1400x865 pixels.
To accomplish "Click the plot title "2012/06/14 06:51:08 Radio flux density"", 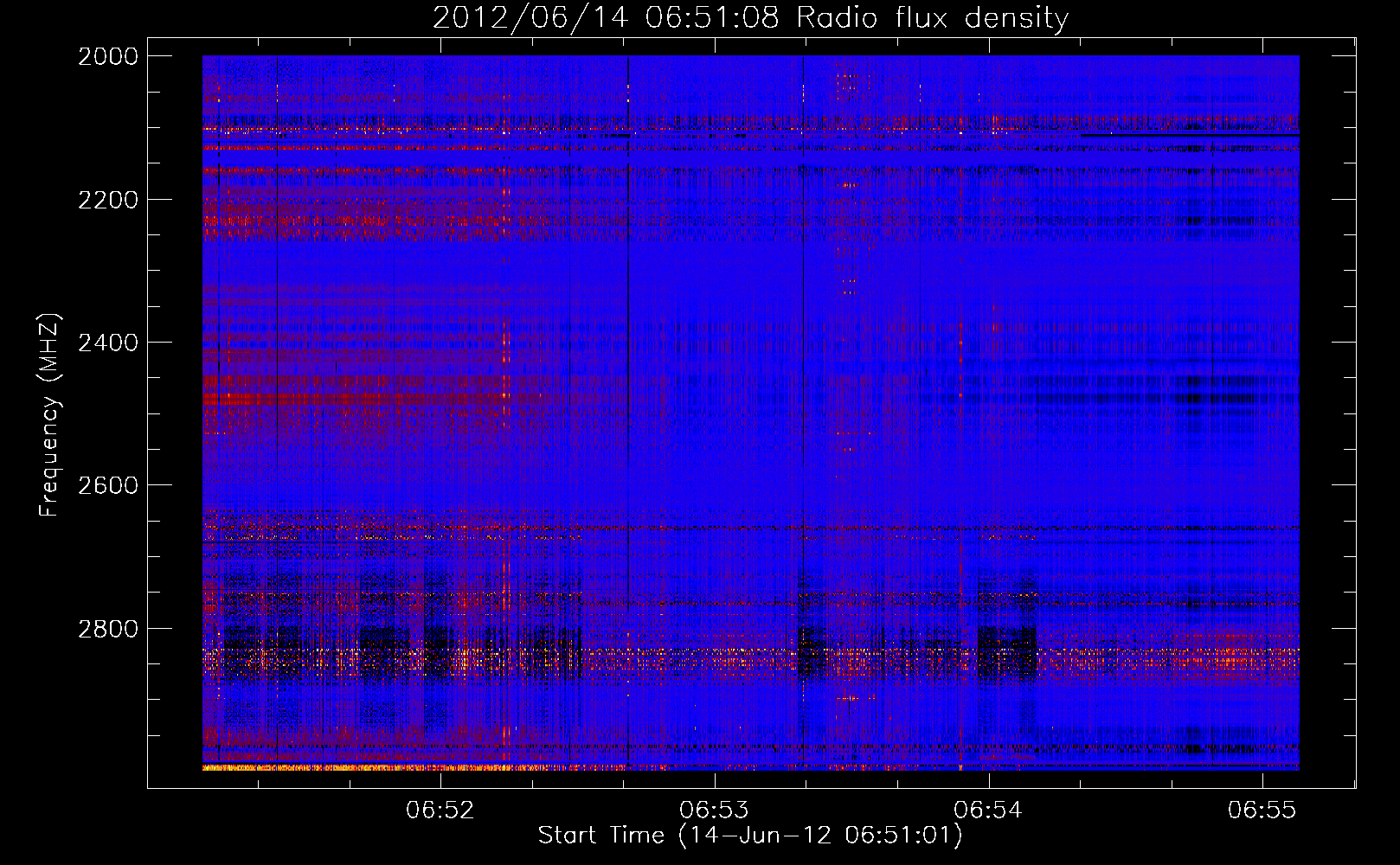I will pos(750,17).
